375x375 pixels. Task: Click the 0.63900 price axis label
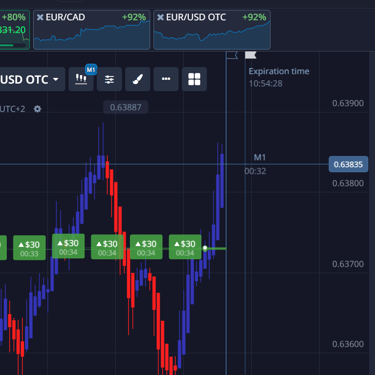[348, 103]
